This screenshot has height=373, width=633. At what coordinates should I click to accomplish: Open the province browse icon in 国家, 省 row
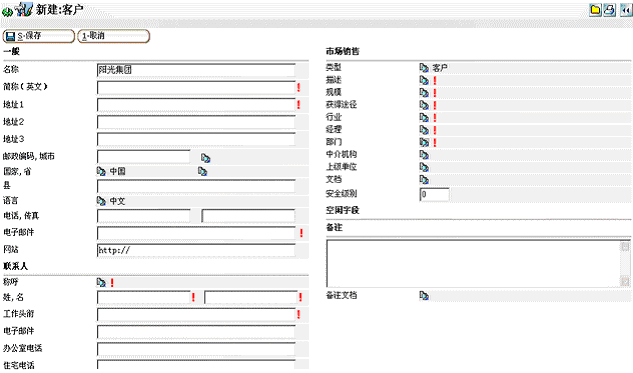pyautogui.click(x=202, y=172)
